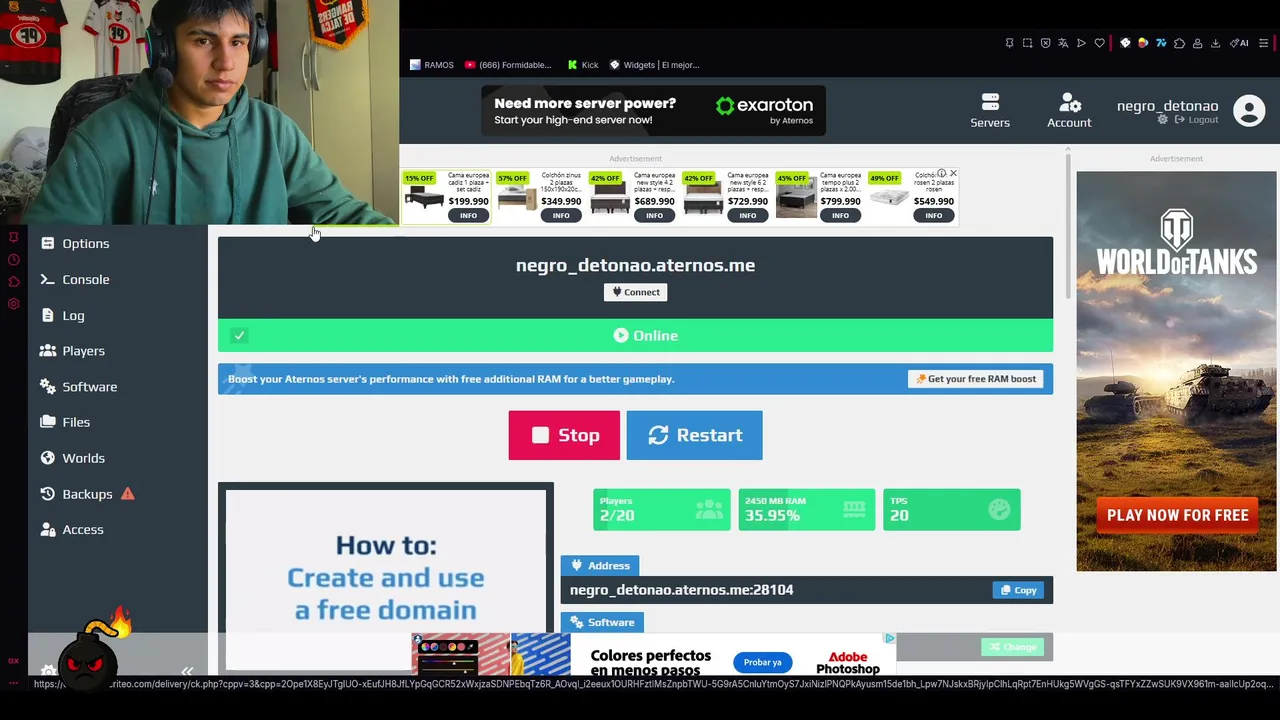Click the red gear settings icon in browser sidebar
The image size is (1280, 720).
tap(14, 304)
